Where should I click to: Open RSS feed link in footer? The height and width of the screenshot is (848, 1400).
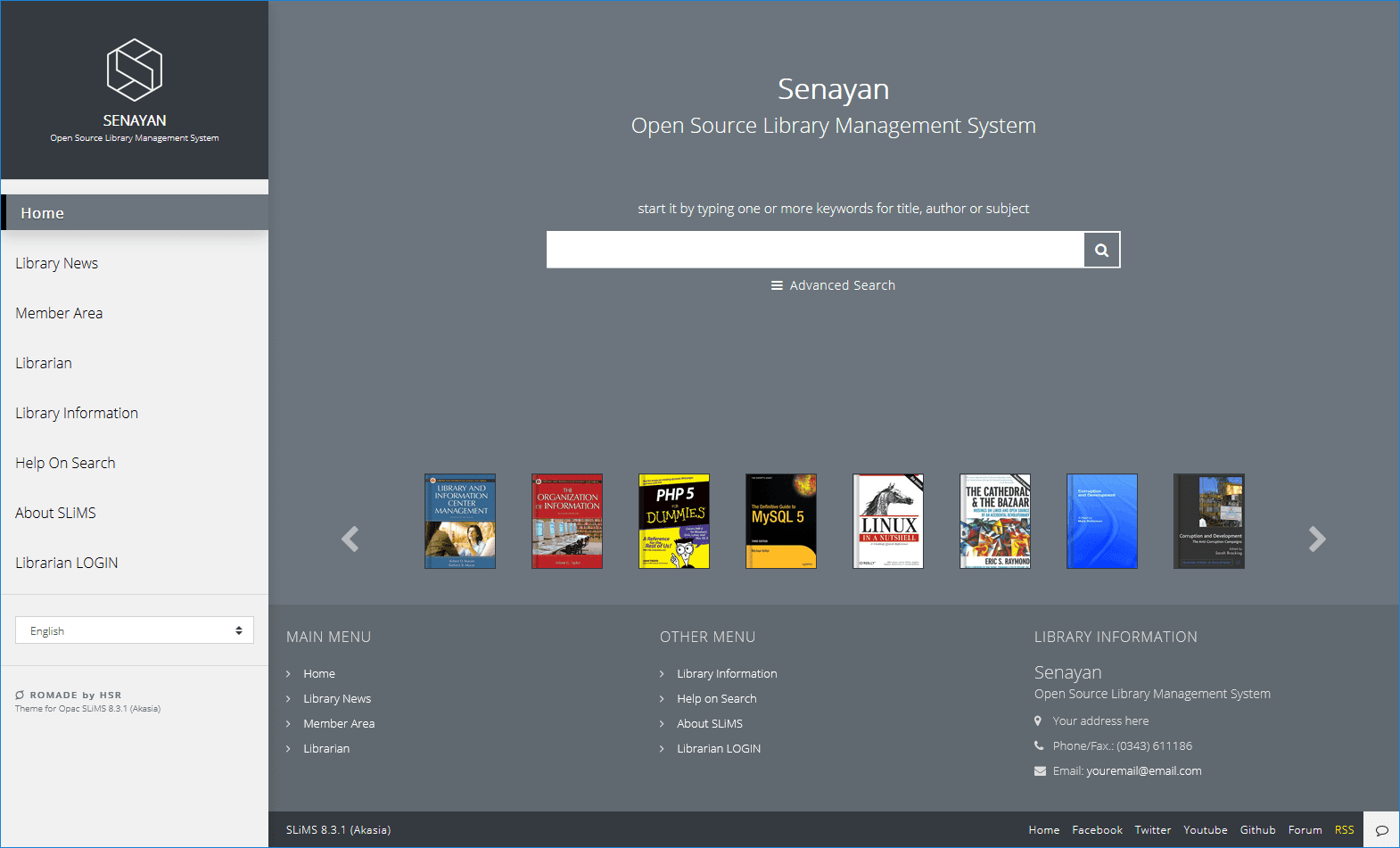click(x=1345, y=830)
